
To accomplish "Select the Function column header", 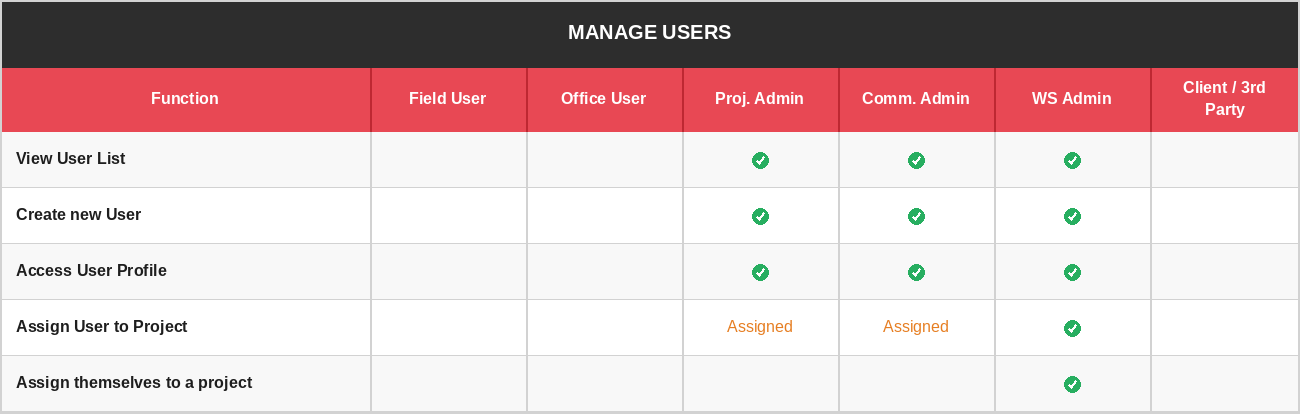I will pyautogui.click(x=185, y=99).
